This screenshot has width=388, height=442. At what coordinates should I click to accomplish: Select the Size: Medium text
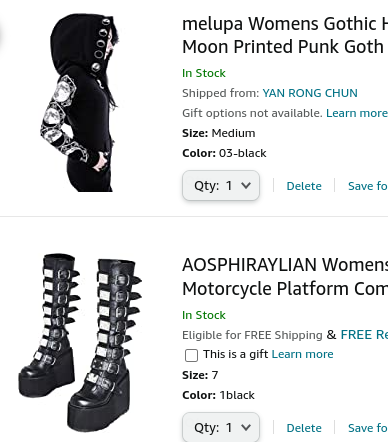point(219,133)
